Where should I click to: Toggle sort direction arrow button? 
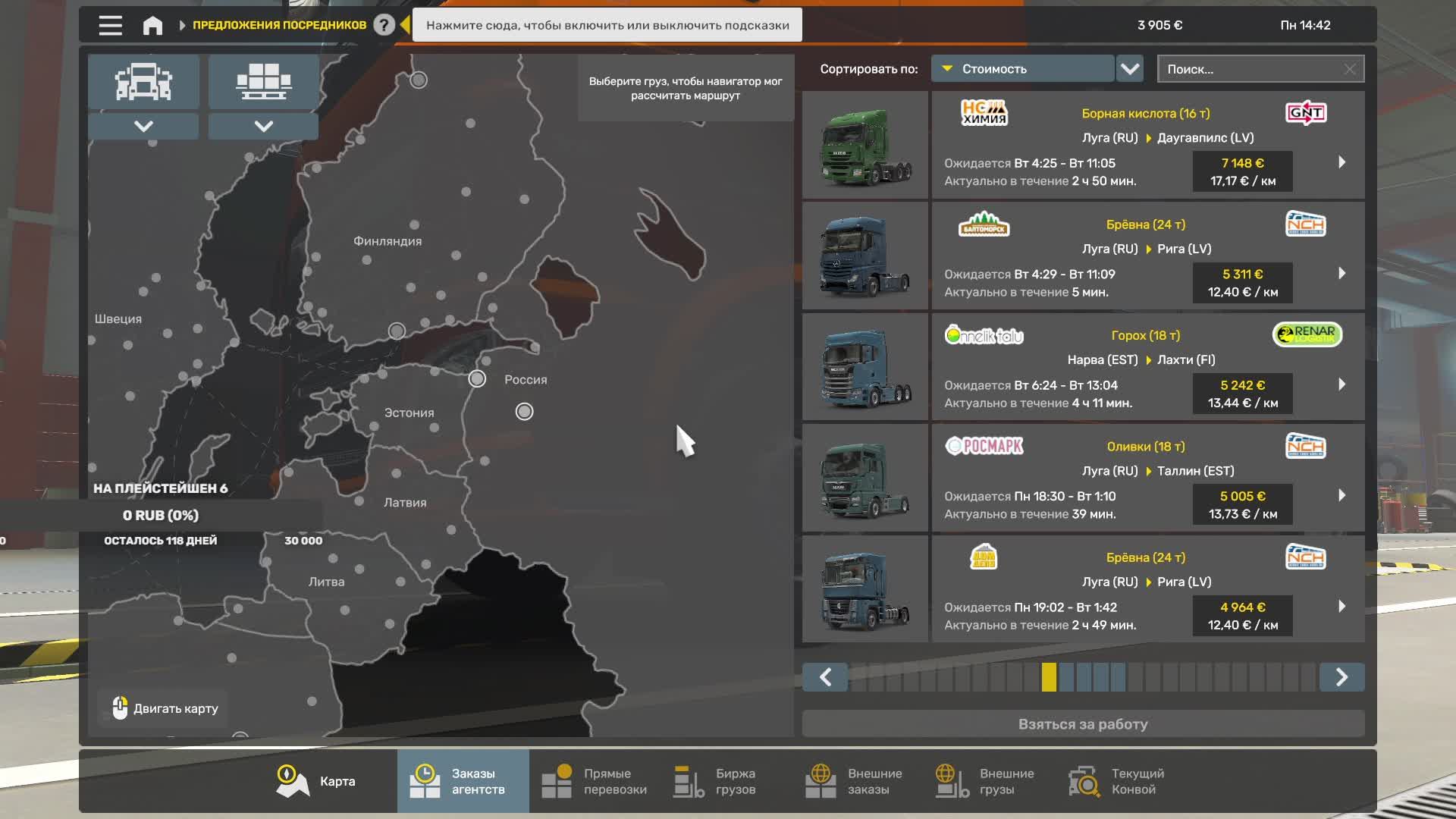1130,69
